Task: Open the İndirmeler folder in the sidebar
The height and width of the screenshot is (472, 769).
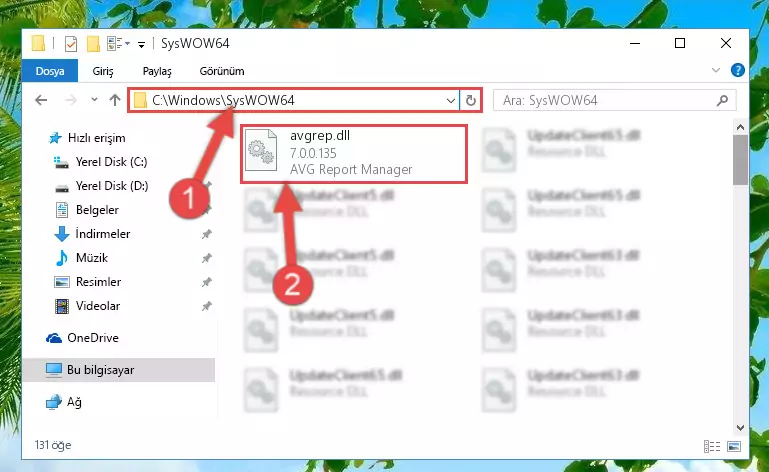Action: click(92, 234)
